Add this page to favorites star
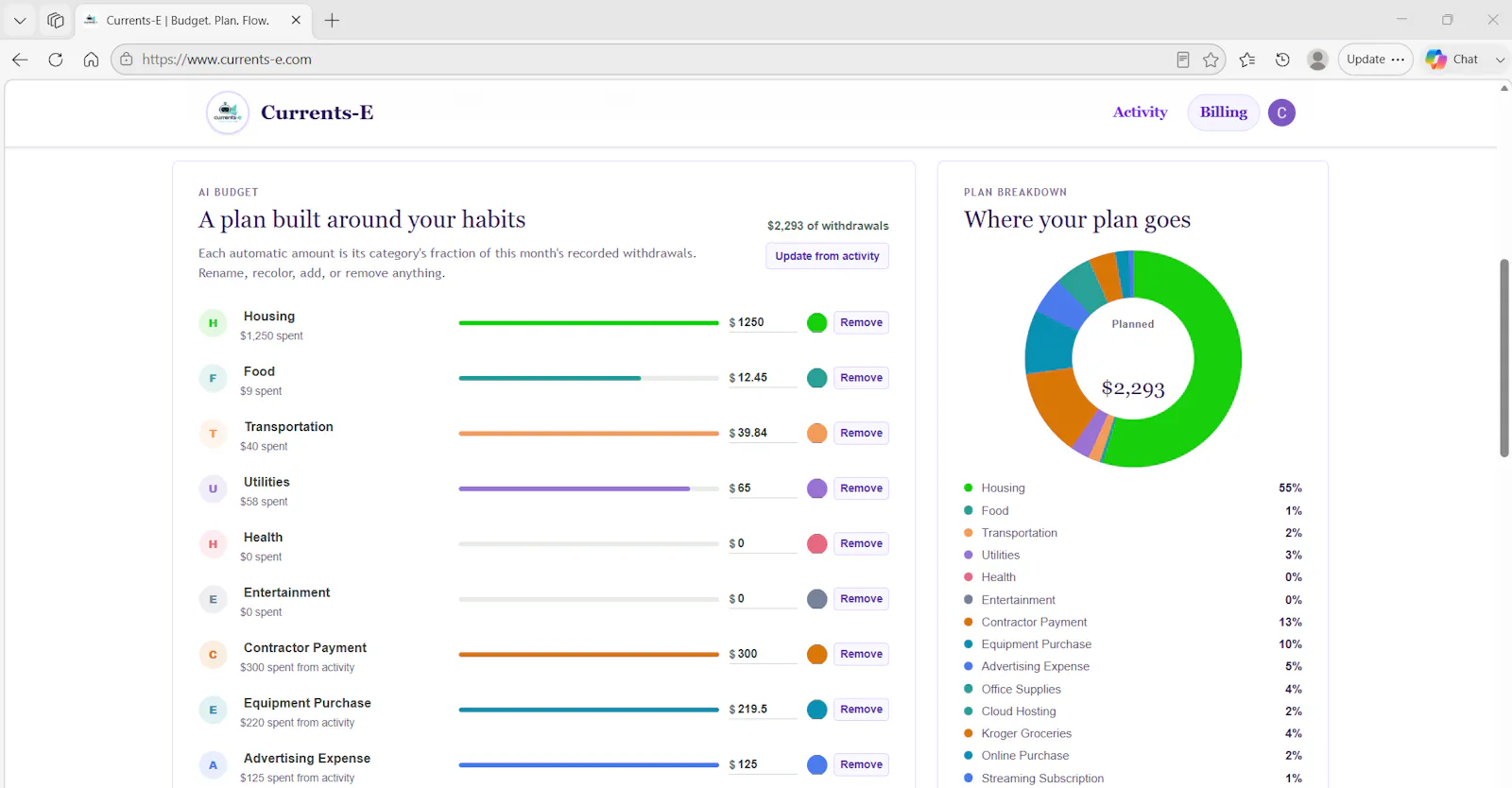 coord(1211,60)
